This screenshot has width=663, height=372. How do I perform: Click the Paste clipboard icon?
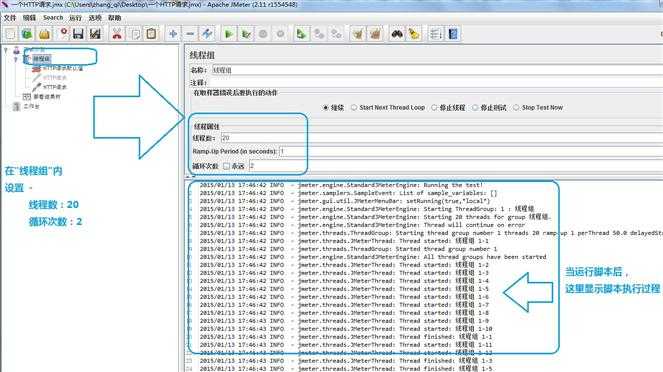pyautogui.click(x=151, y=34)
